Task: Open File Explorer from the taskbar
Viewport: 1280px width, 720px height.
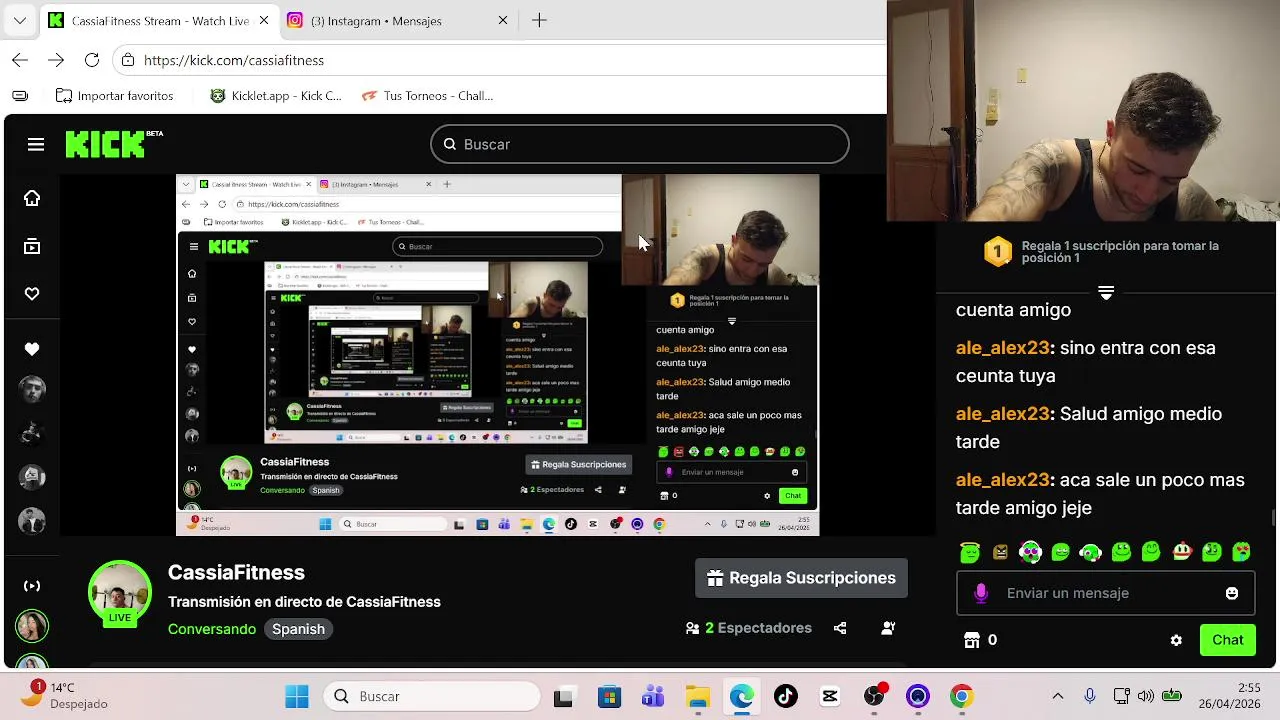Action: (698, 696)
